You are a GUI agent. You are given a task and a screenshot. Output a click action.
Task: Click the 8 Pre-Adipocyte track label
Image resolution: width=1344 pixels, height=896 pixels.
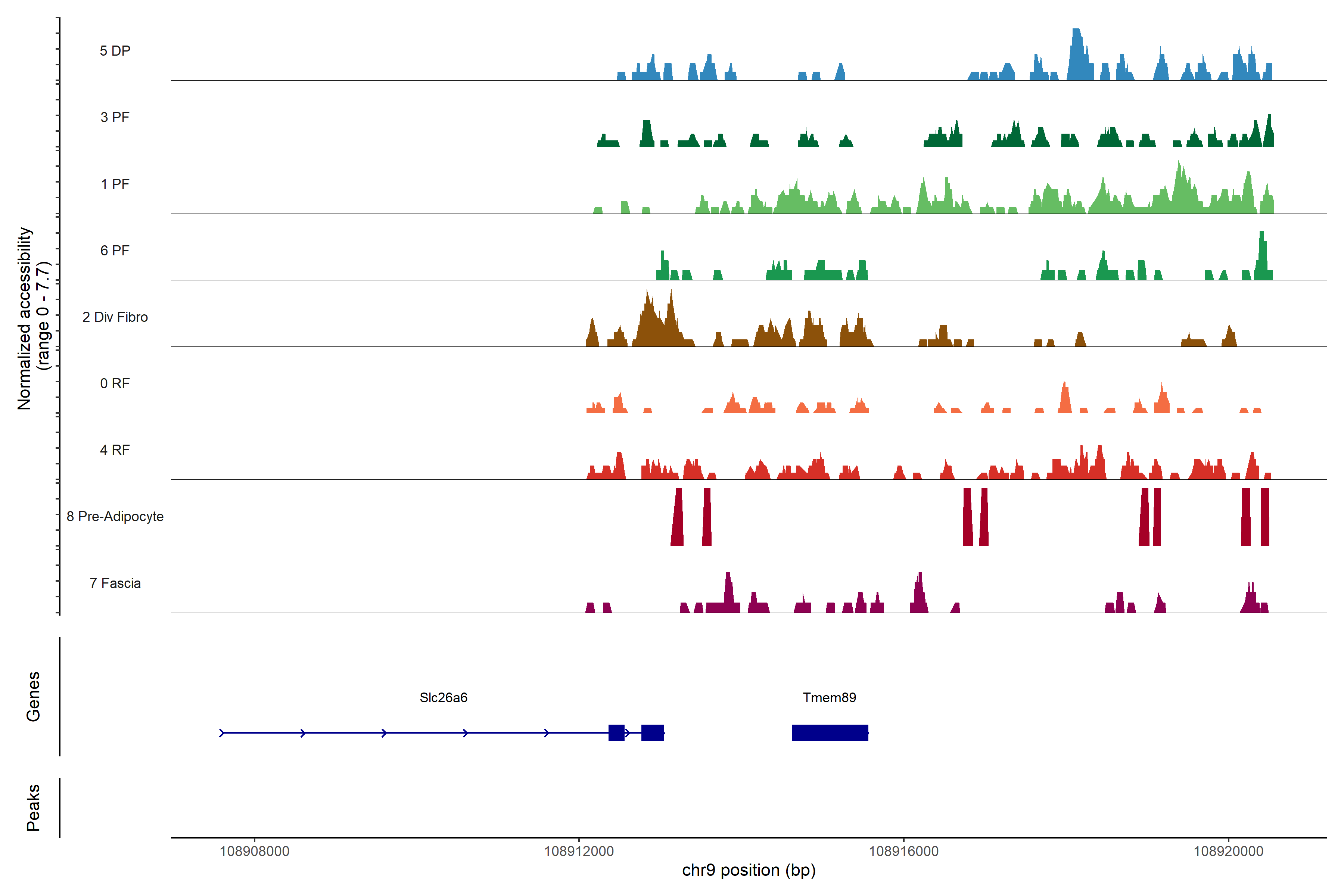tap(115, 517)
